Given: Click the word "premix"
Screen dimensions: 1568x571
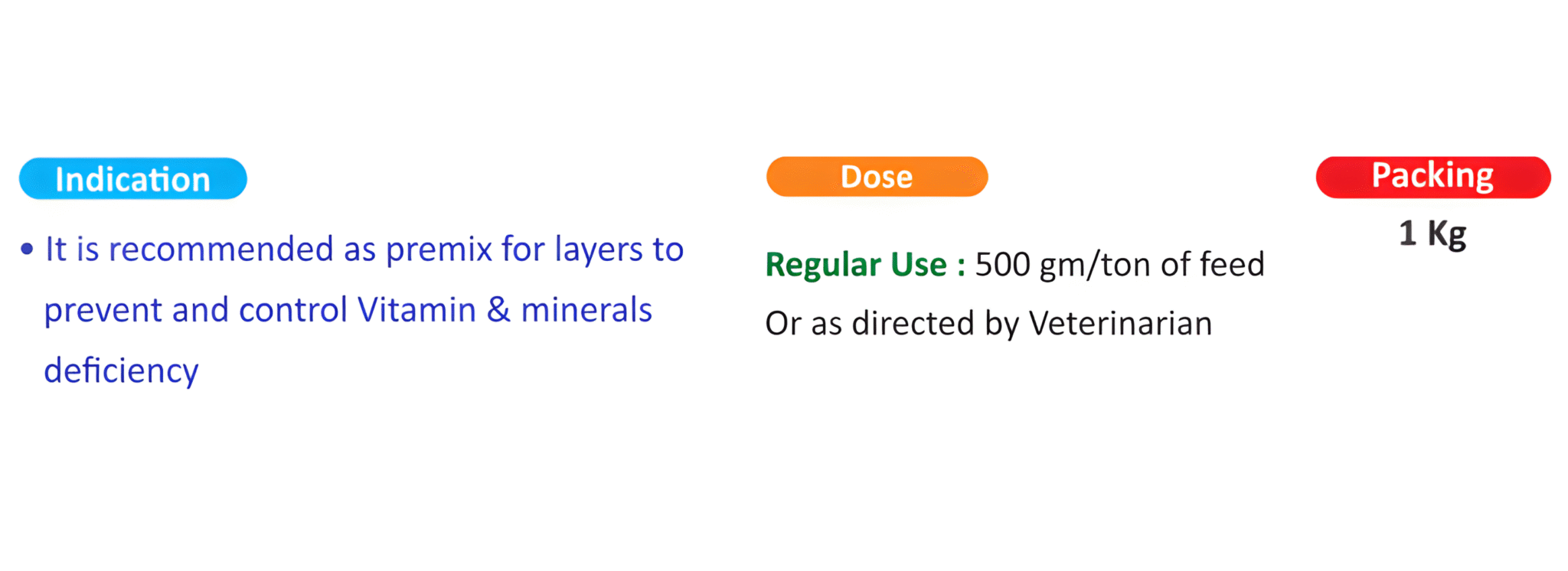Looking at the screenshot, I should click(x=438, y=250).
